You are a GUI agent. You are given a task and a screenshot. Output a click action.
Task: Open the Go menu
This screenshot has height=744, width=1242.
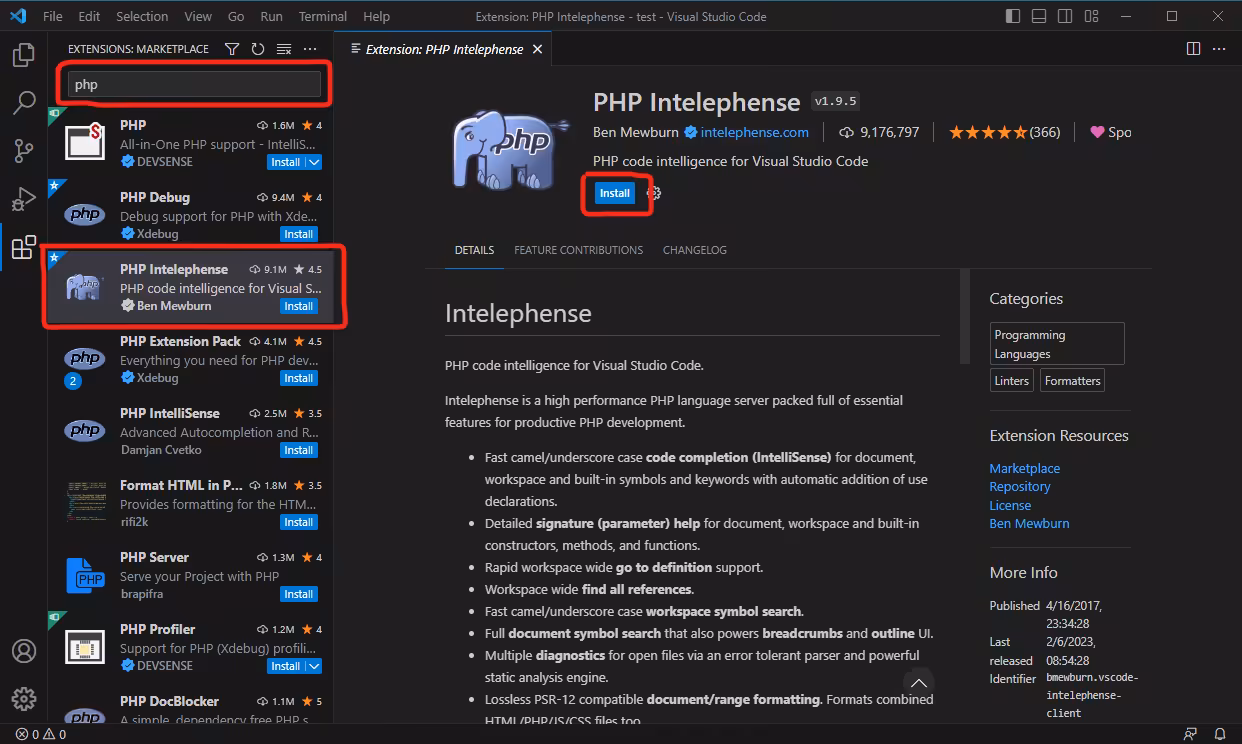click(236, 16)
